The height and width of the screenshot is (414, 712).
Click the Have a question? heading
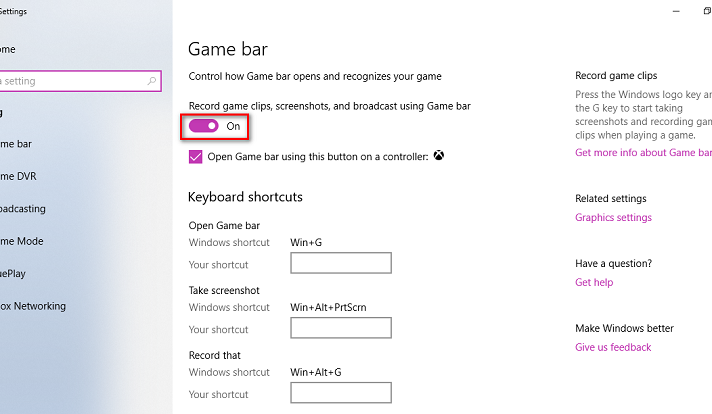tap(613, 263)
